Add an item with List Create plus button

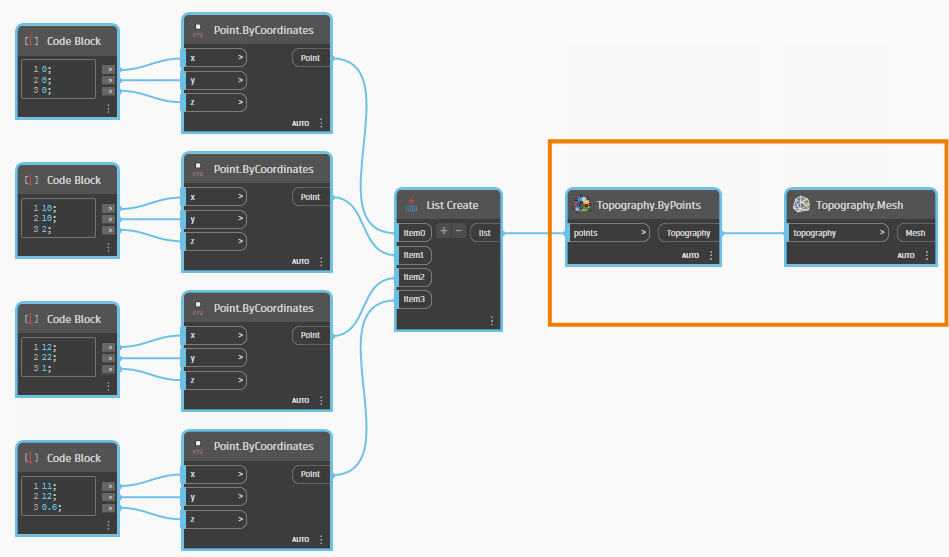(444, 232)
